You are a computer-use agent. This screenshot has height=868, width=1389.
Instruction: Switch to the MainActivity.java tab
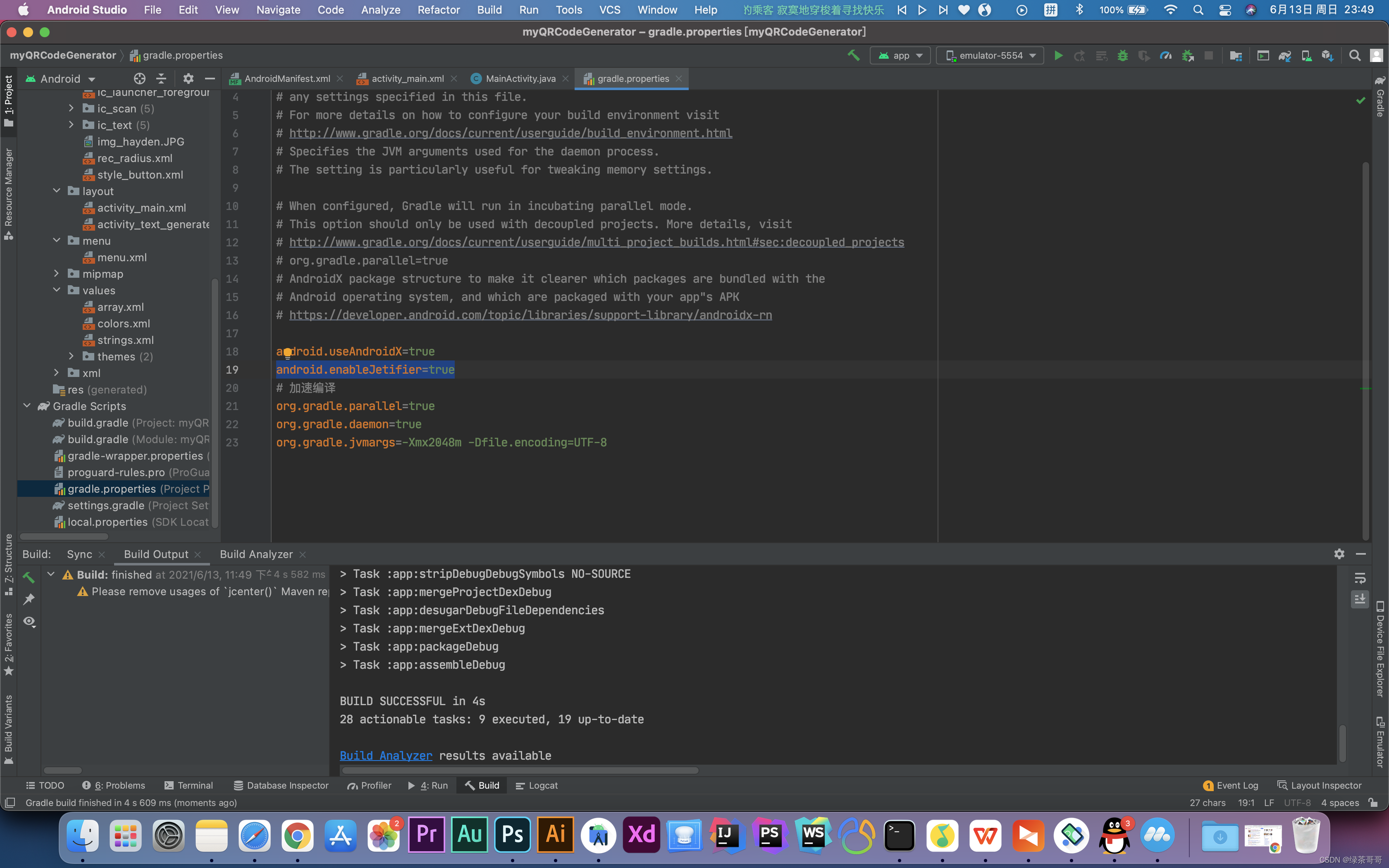520,79
